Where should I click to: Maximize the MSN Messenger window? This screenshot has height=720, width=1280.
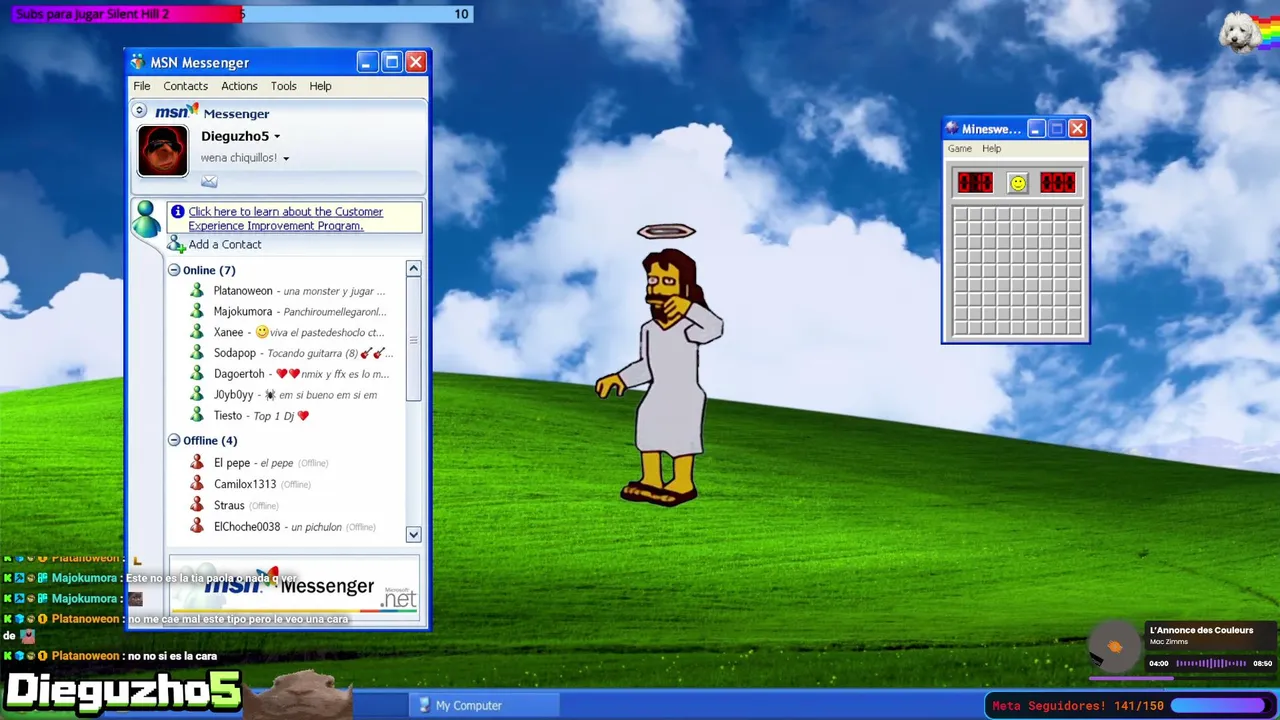click(391, 62)
